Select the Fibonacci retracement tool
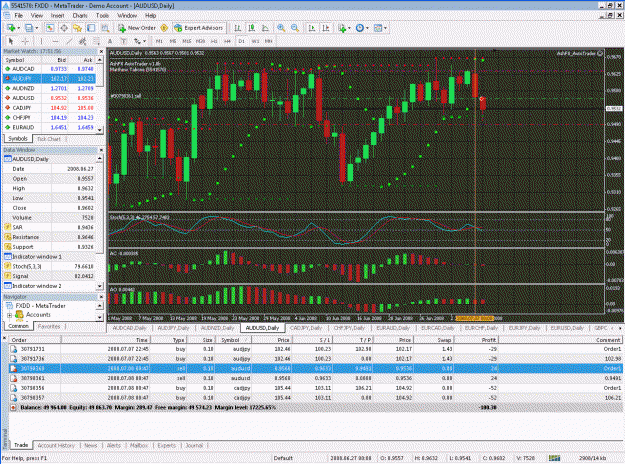The height and width of the screenshot is (464, 625). (x=96, y=41)
